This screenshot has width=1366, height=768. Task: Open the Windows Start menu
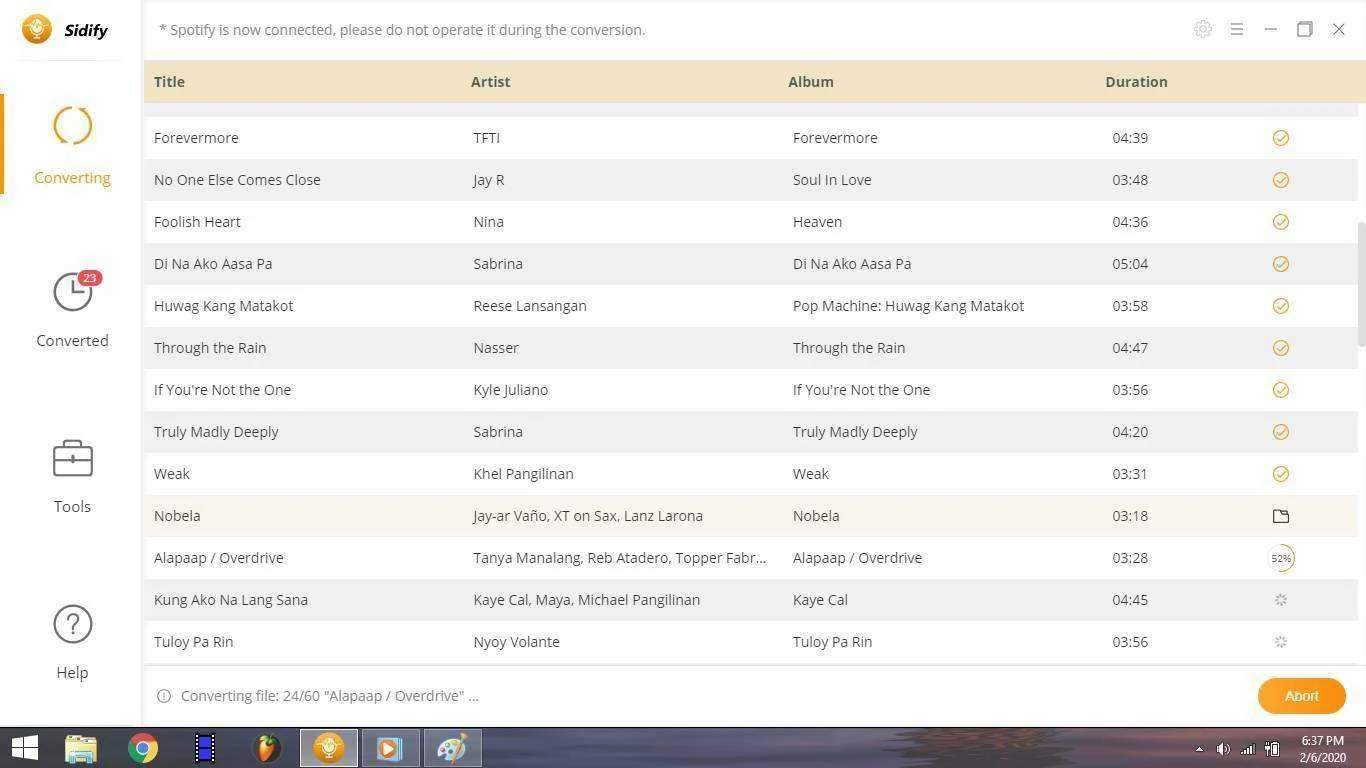25,748
